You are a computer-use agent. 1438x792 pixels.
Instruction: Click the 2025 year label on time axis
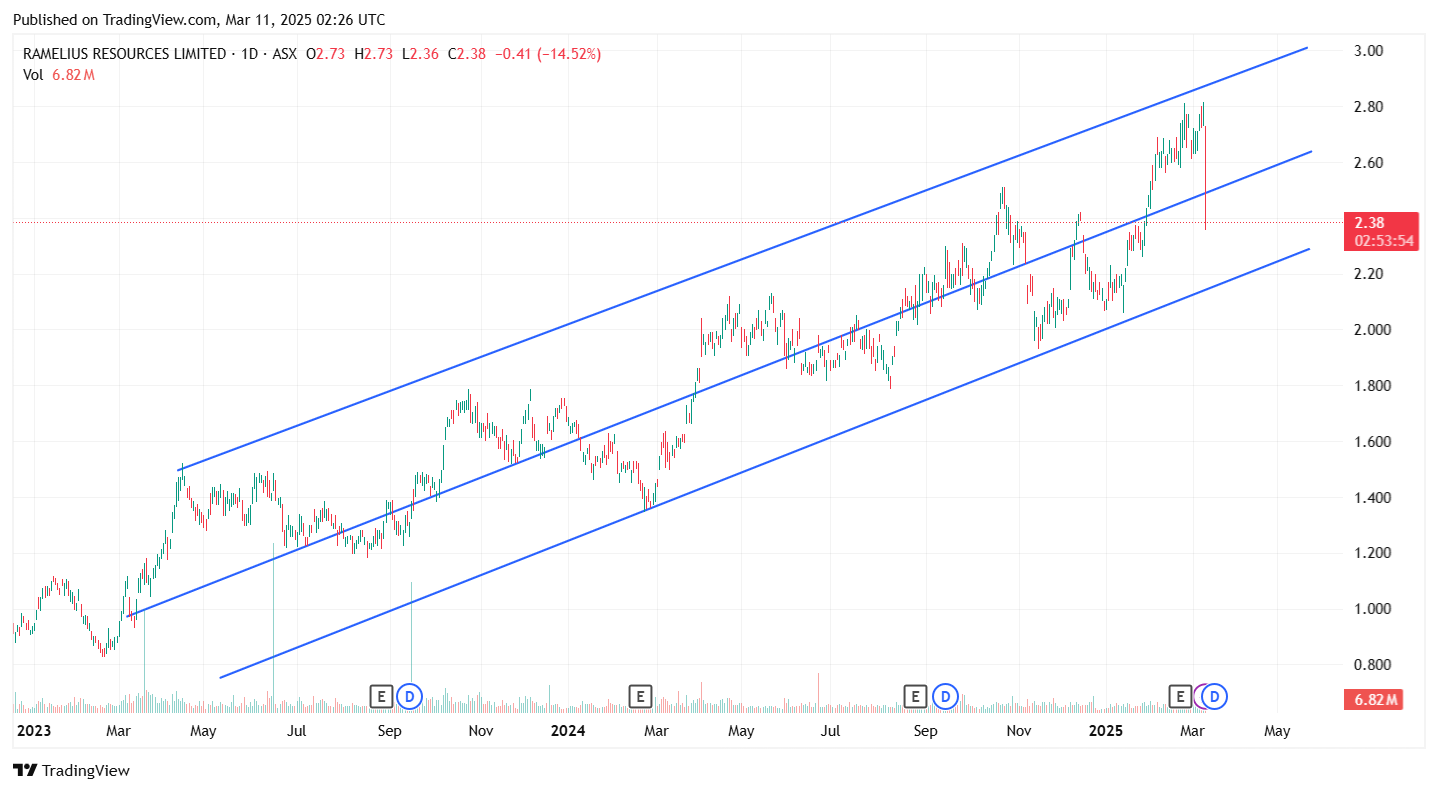tap(1107, 731)
